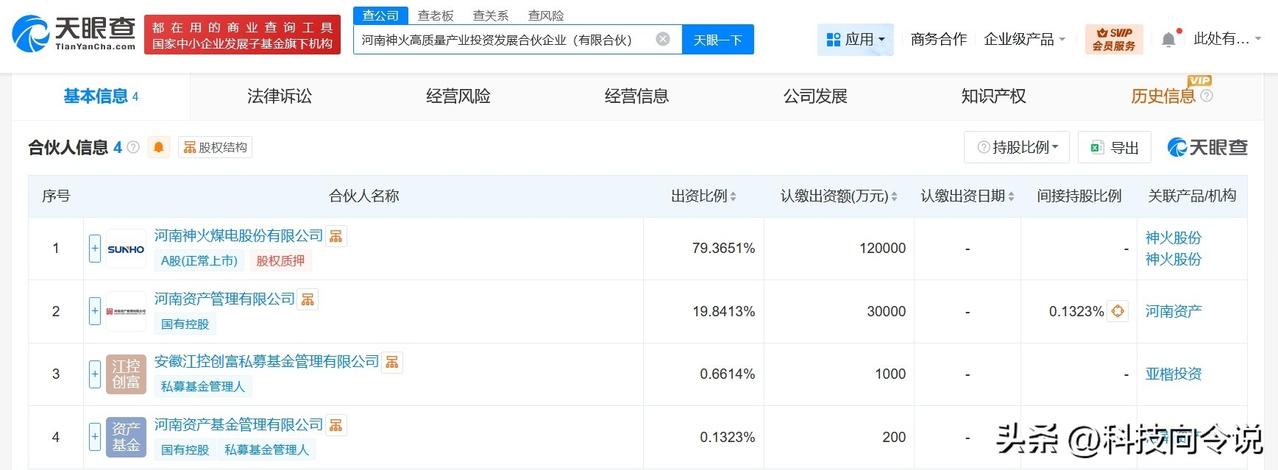Image resolution: width=1278 pixels, height=470 pixels.
Task: Click the SVIP member service badge
Action: click(x=1113, y=39)
